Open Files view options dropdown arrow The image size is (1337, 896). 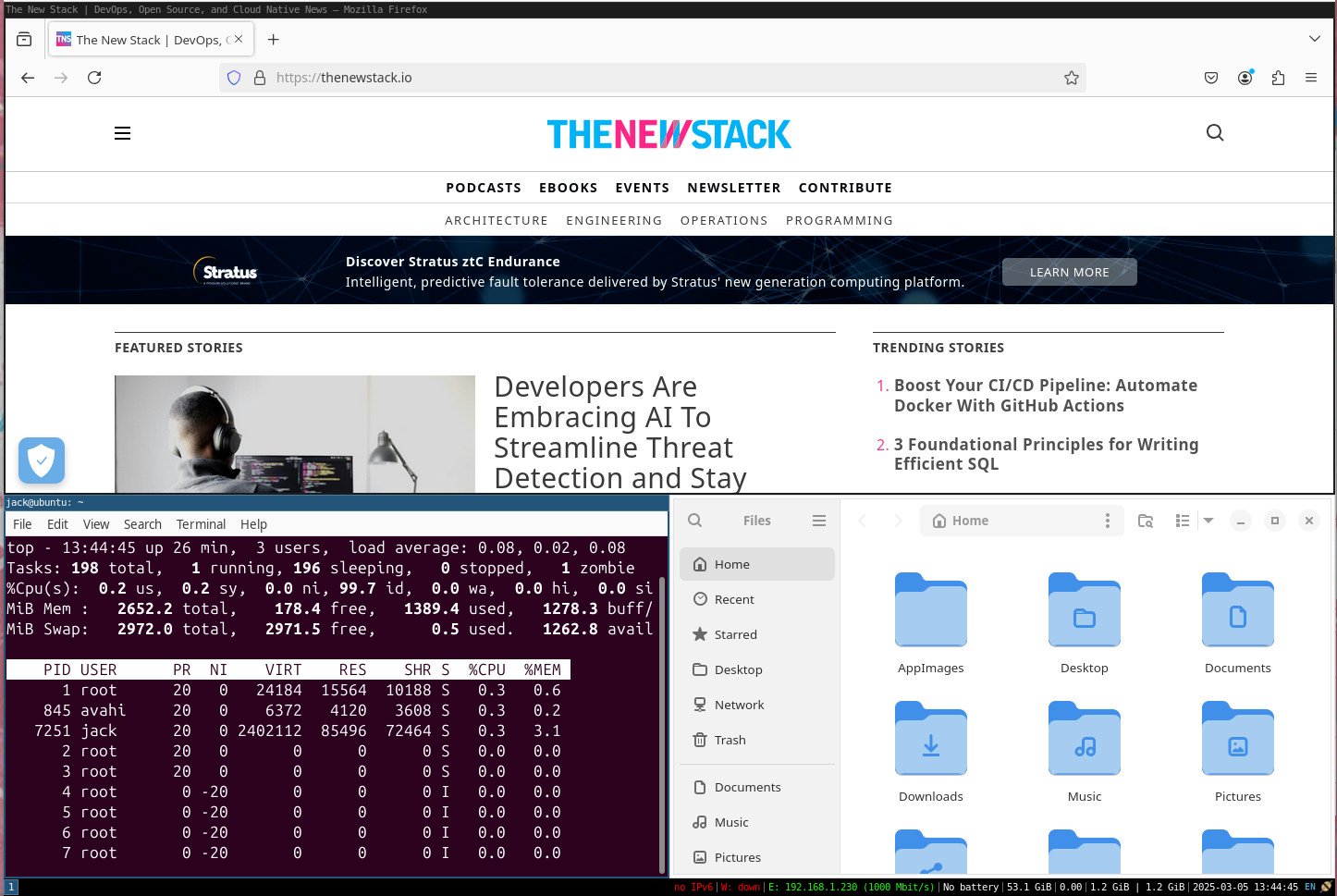tap(1208, 521)
